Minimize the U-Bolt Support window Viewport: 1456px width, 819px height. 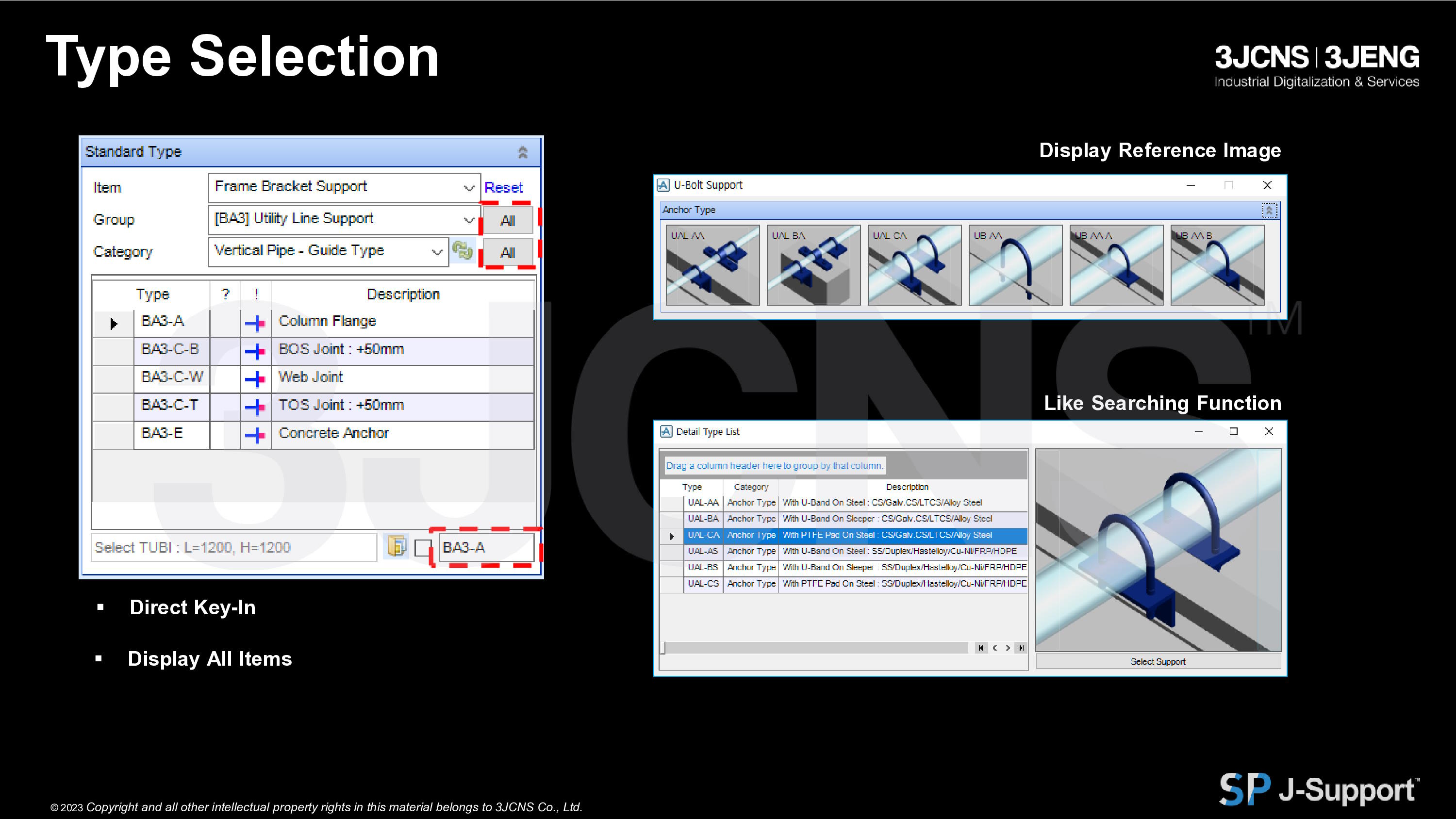pyautogui.click(x=1191, y=185)
